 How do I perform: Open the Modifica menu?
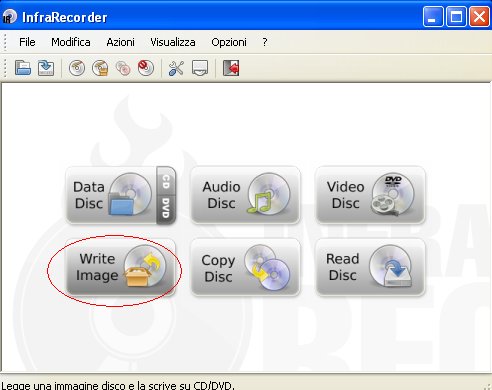coord(71,42)
